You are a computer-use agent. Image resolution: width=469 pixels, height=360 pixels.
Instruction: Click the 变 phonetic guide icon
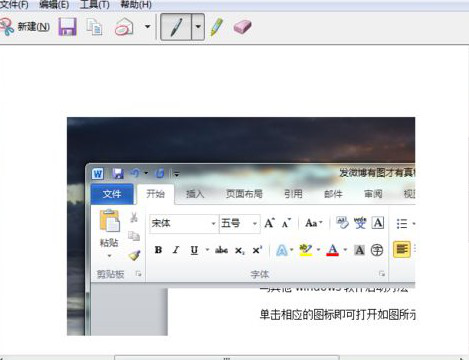[360, 223]
